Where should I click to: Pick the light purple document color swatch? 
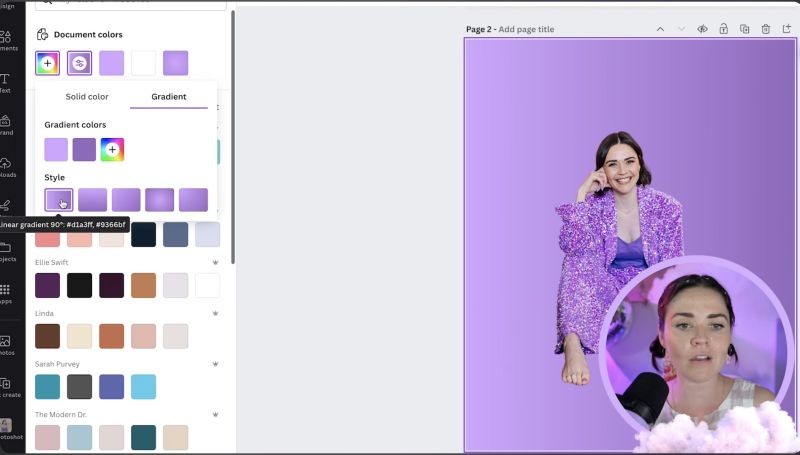tap(112, 63)
